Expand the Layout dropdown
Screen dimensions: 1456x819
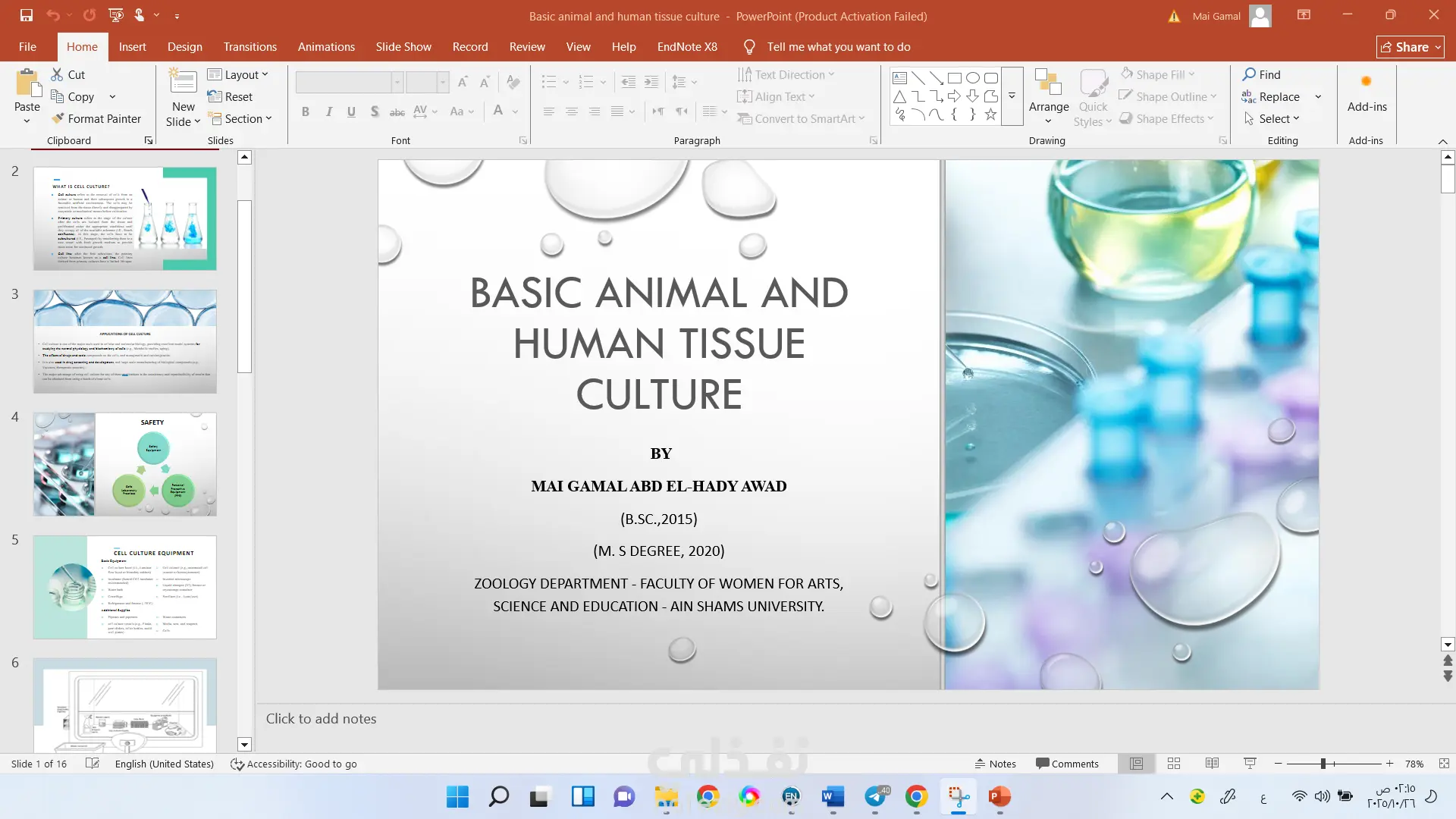(x=238, y=74)
